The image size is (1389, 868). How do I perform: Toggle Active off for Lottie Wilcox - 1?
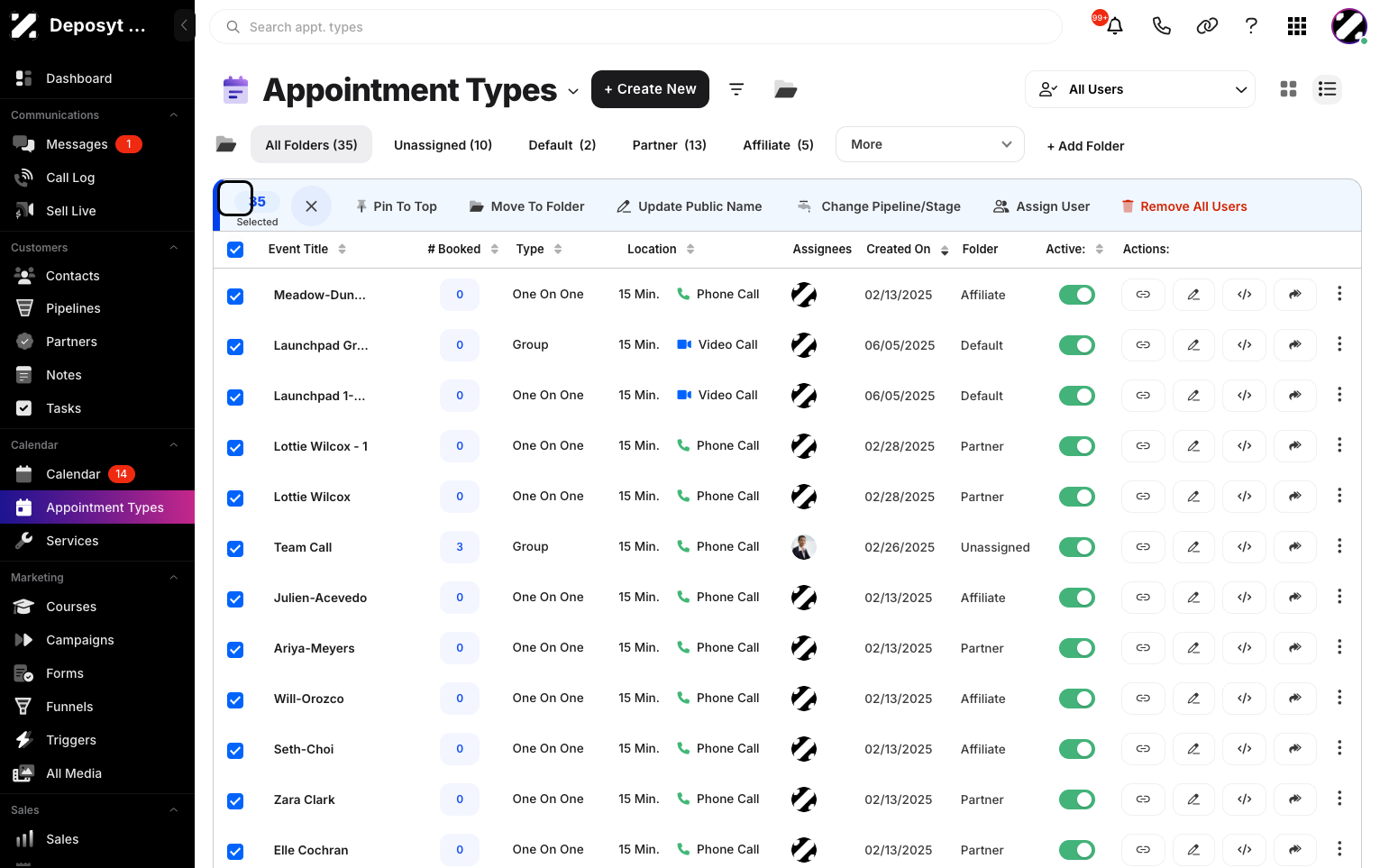1077,446
